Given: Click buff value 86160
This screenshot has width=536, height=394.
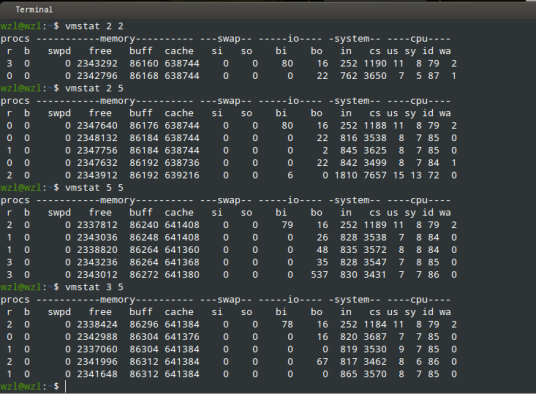Looking at the screenshot, I should pyautogui.click(x=144, y=64).
